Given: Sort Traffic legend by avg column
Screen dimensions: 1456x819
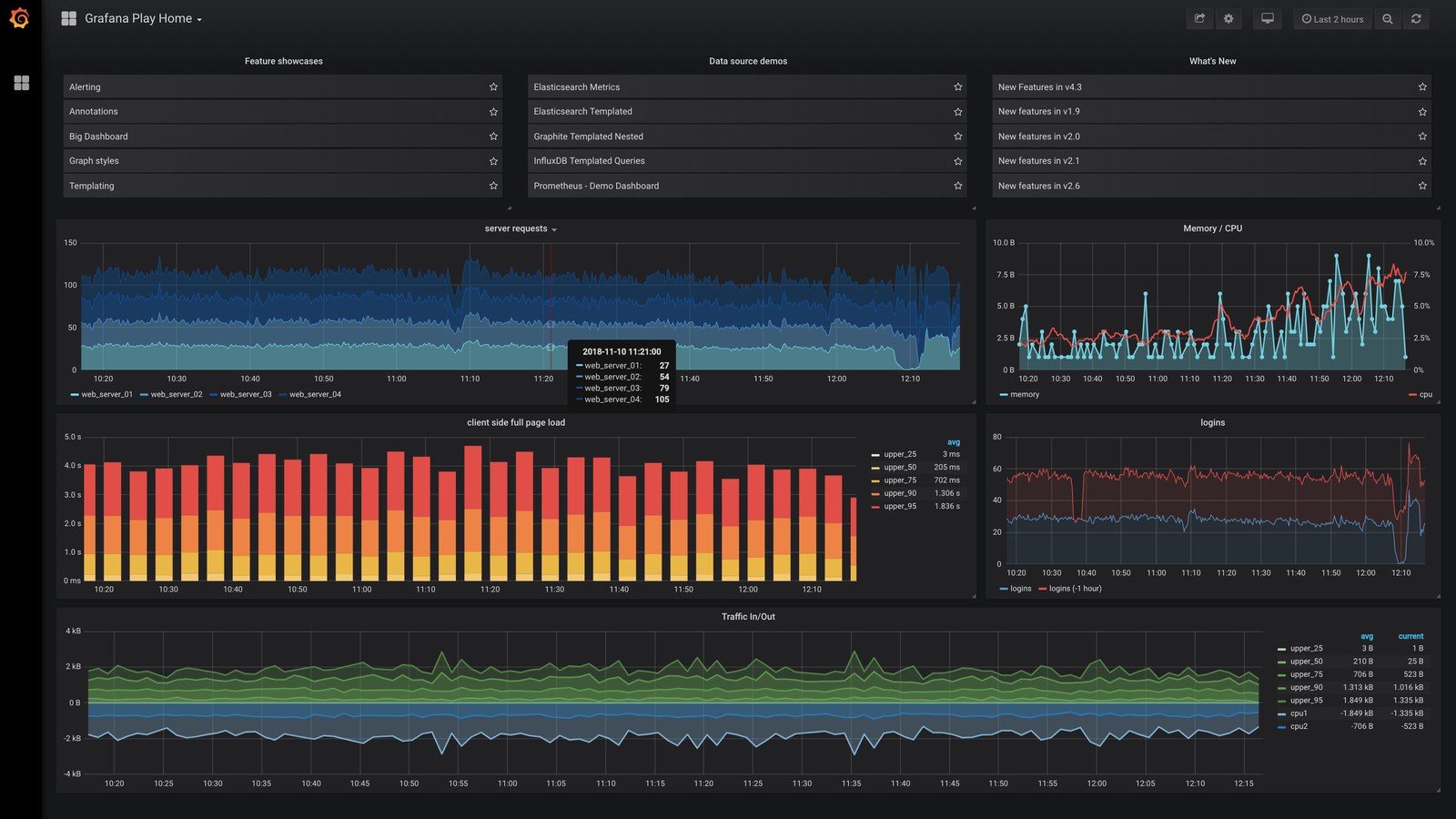Looking at the screenshot, I should pyautogui.click(x=1367, y=636).
